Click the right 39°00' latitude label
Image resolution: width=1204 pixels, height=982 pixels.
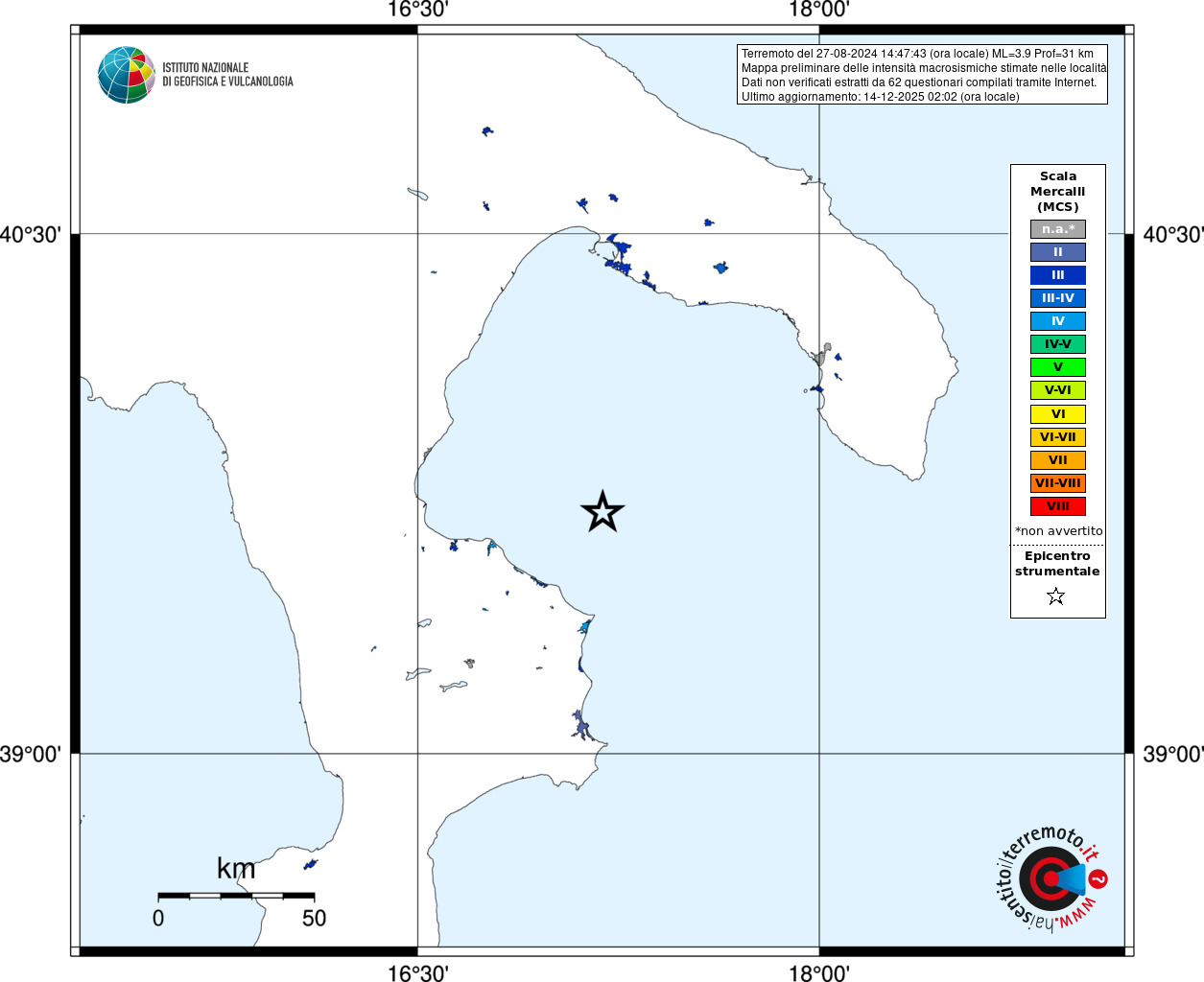(1173, 755)
